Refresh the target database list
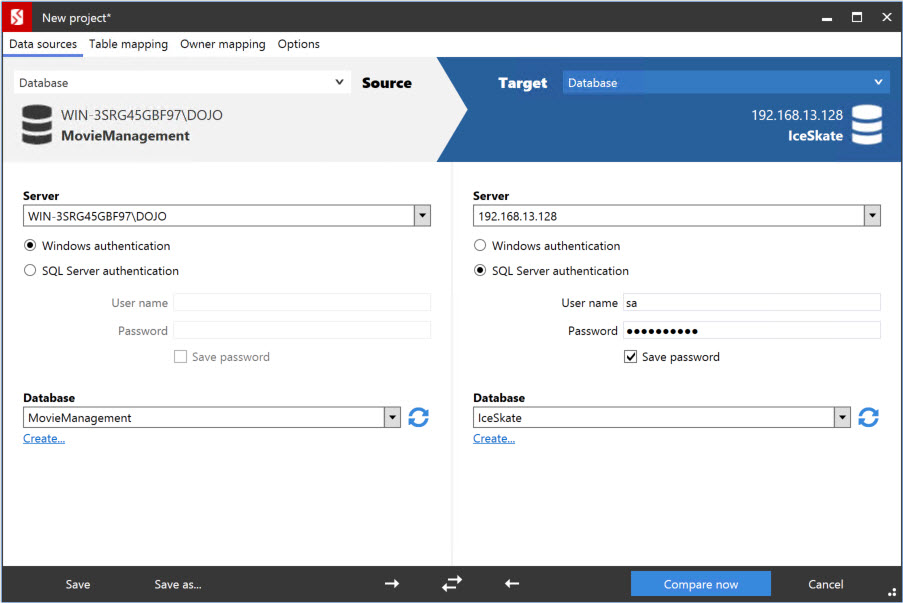903x603 pixels. 868,418
